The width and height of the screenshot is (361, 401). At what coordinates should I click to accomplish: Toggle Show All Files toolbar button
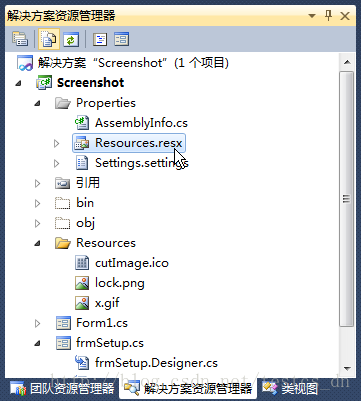click(49, 39)
